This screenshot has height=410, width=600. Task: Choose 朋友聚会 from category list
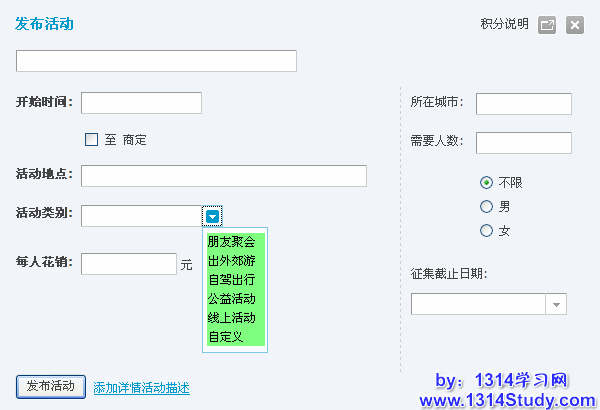(x=231, y=242)
